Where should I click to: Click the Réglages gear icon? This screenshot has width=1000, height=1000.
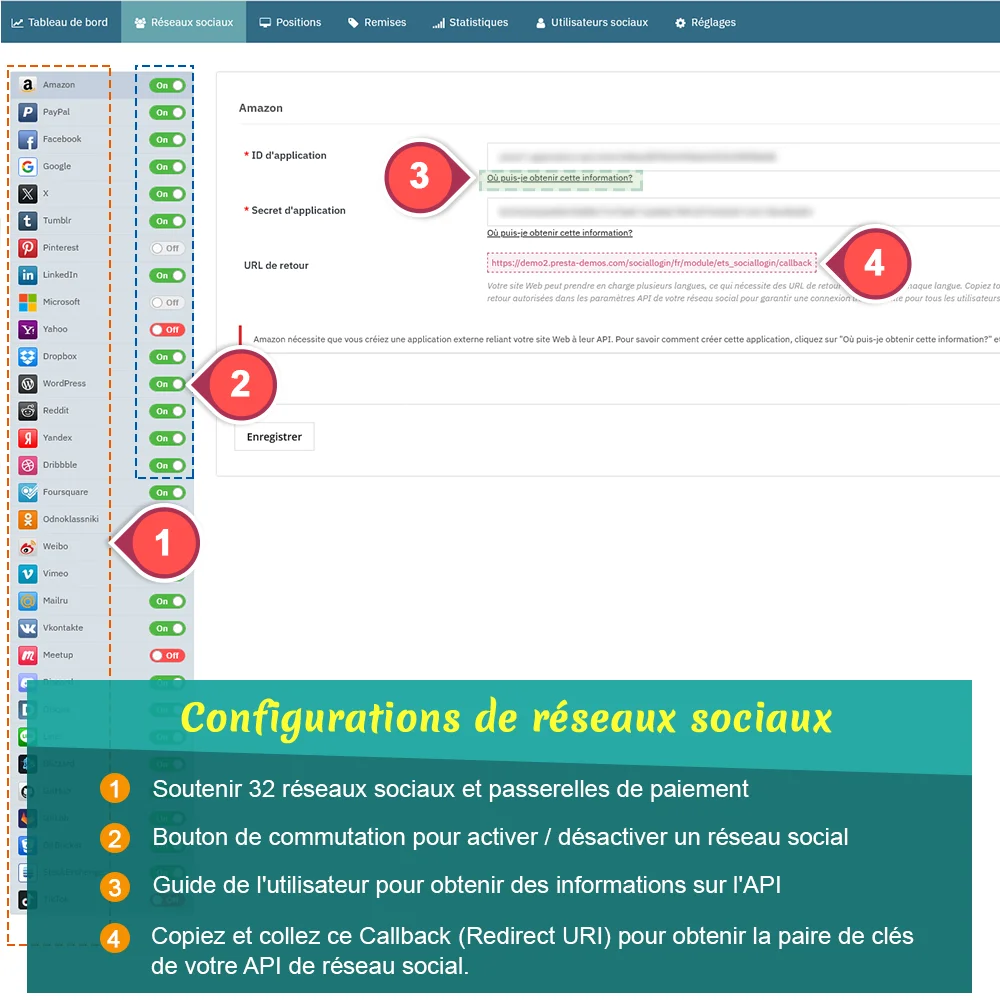[x=680, y=23]
